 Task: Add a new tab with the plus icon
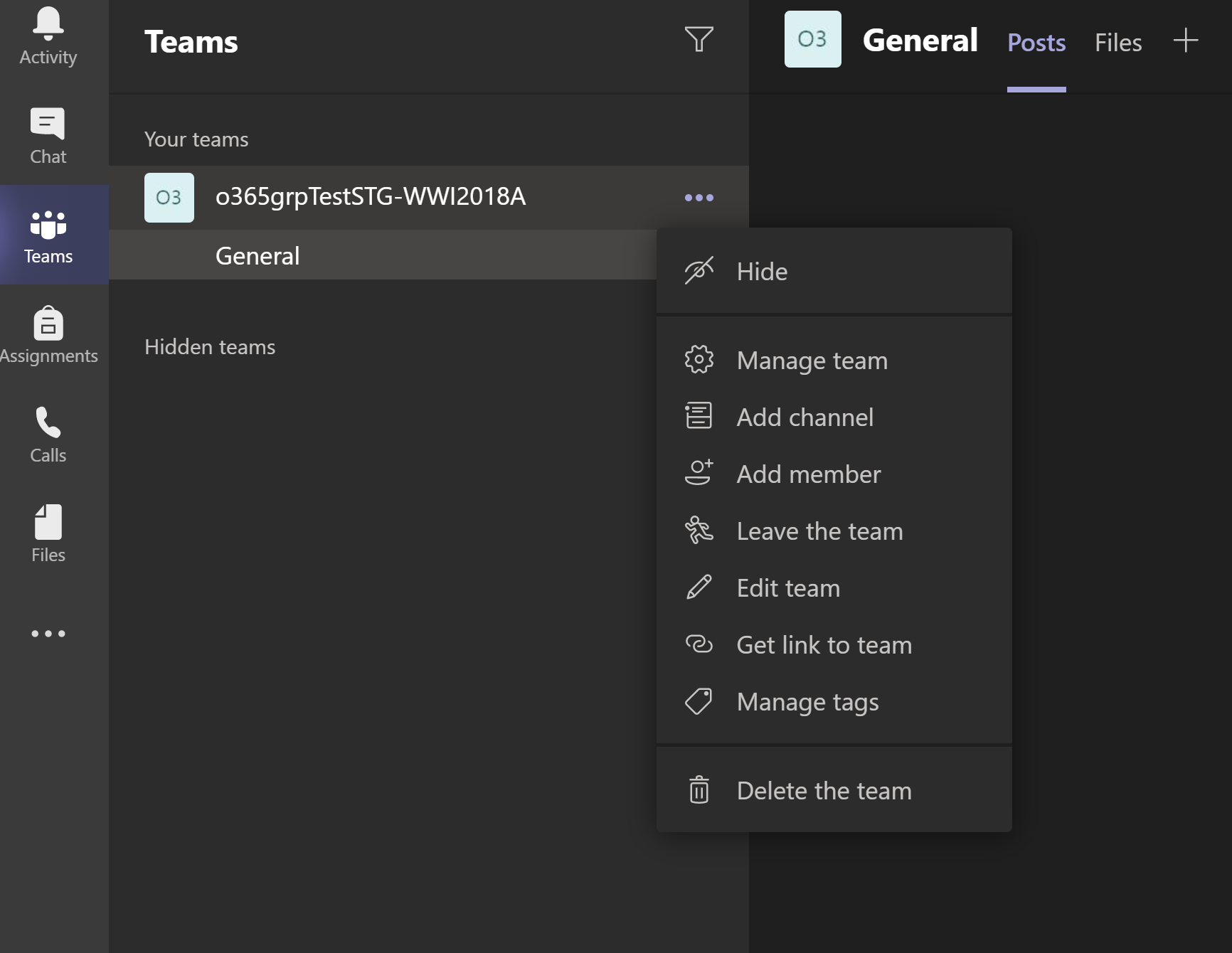(1185, 41)
